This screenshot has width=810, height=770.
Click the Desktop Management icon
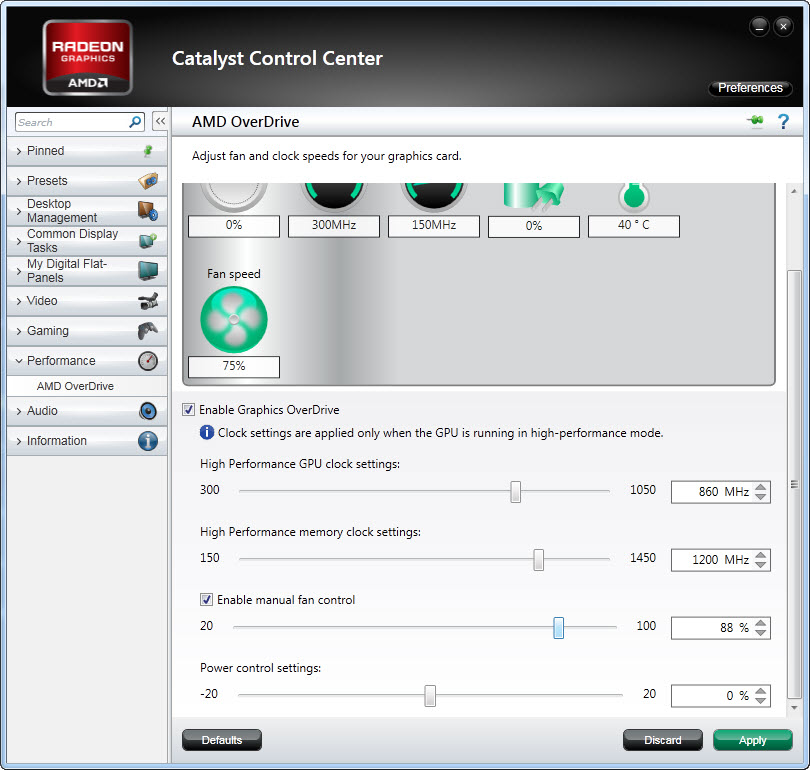pyautogui.click(x=148, y=211)
